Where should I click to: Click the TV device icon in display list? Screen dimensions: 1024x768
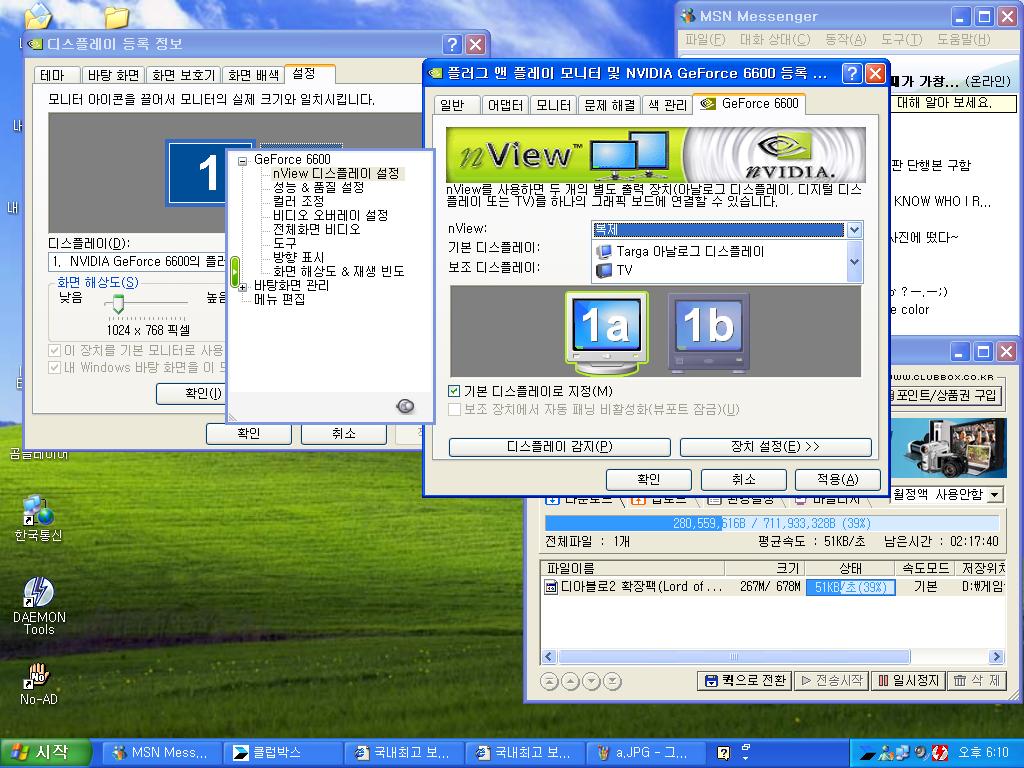603,270
